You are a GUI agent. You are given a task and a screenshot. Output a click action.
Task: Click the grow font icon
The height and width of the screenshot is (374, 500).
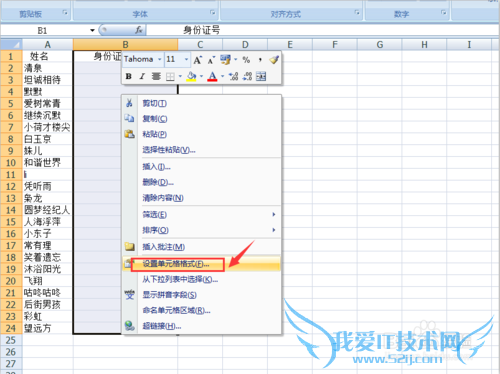197,60
